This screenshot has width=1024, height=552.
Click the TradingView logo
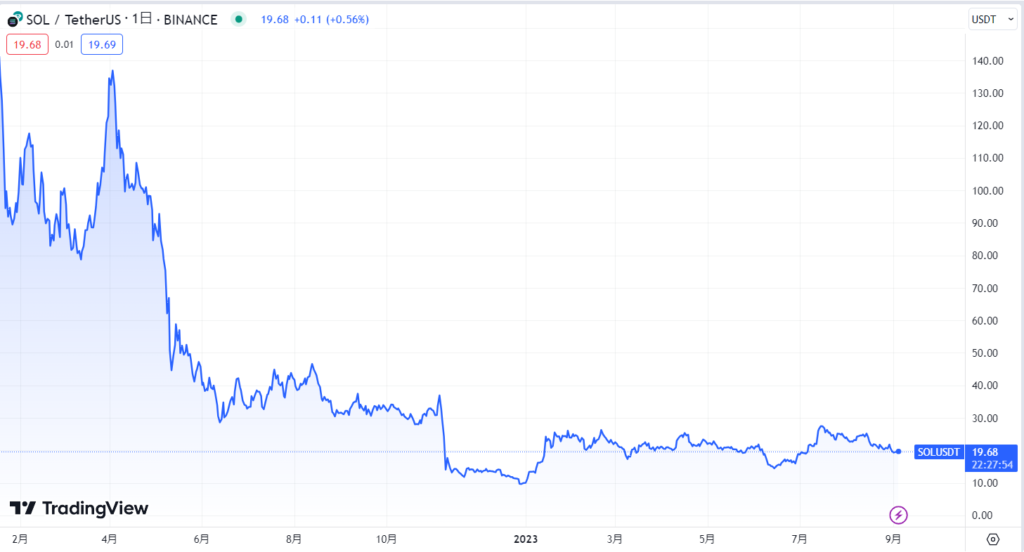point(79,508)
